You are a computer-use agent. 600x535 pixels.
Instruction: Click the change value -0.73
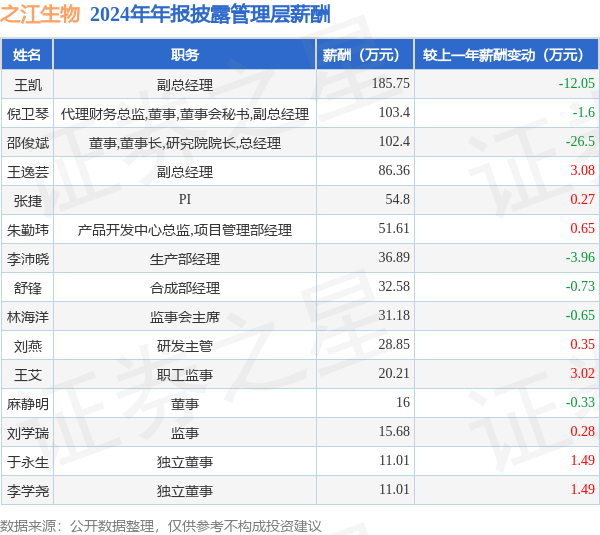pos(580,286)
